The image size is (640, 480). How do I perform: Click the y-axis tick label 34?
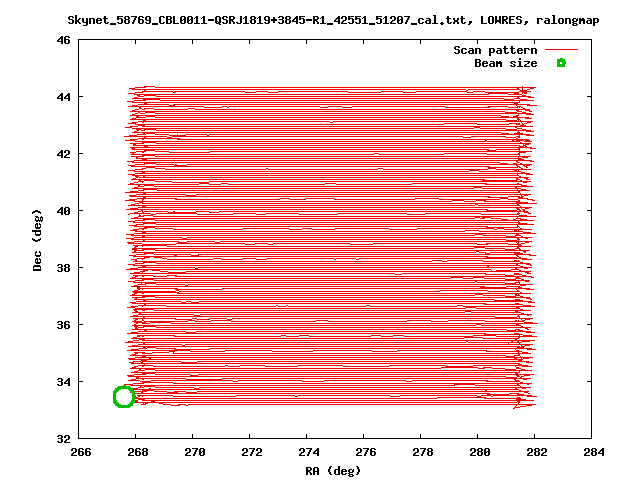[63, 382]
